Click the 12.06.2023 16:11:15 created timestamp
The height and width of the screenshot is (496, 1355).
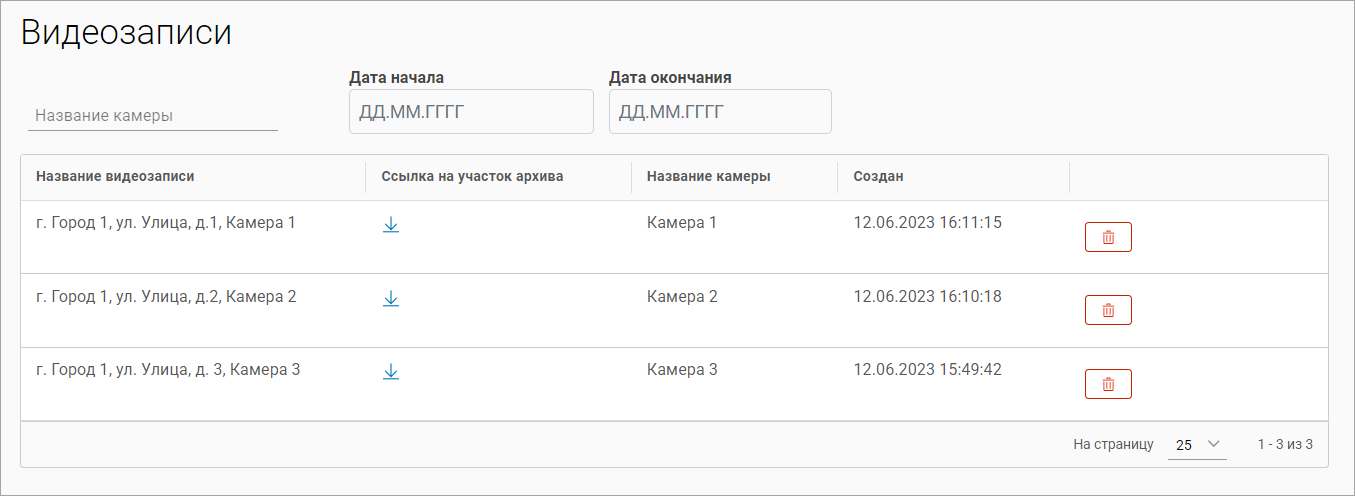pyautogui.click(x=927, y=223)
